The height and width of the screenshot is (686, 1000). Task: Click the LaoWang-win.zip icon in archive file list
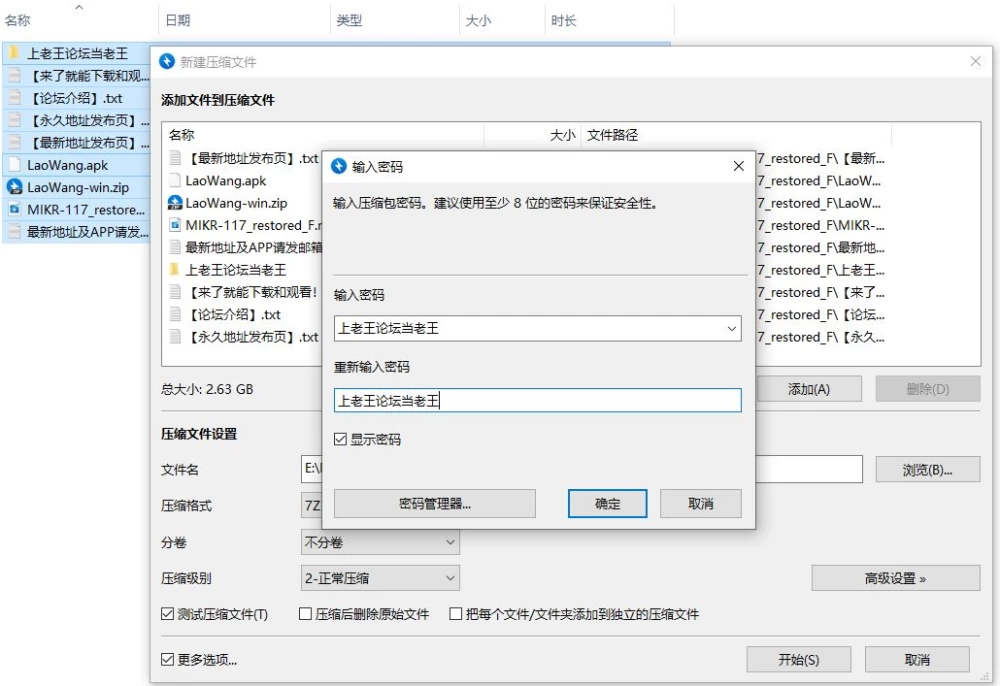(x=175, y=203)
